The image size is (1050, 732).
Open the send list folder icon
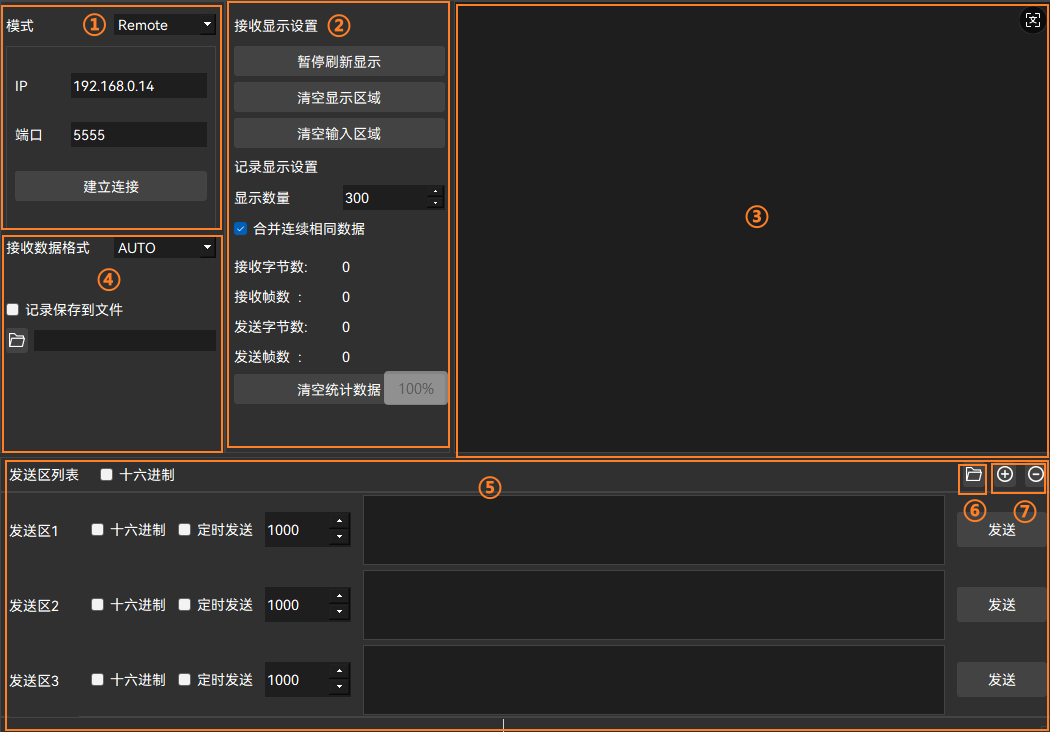coord(973,475)
